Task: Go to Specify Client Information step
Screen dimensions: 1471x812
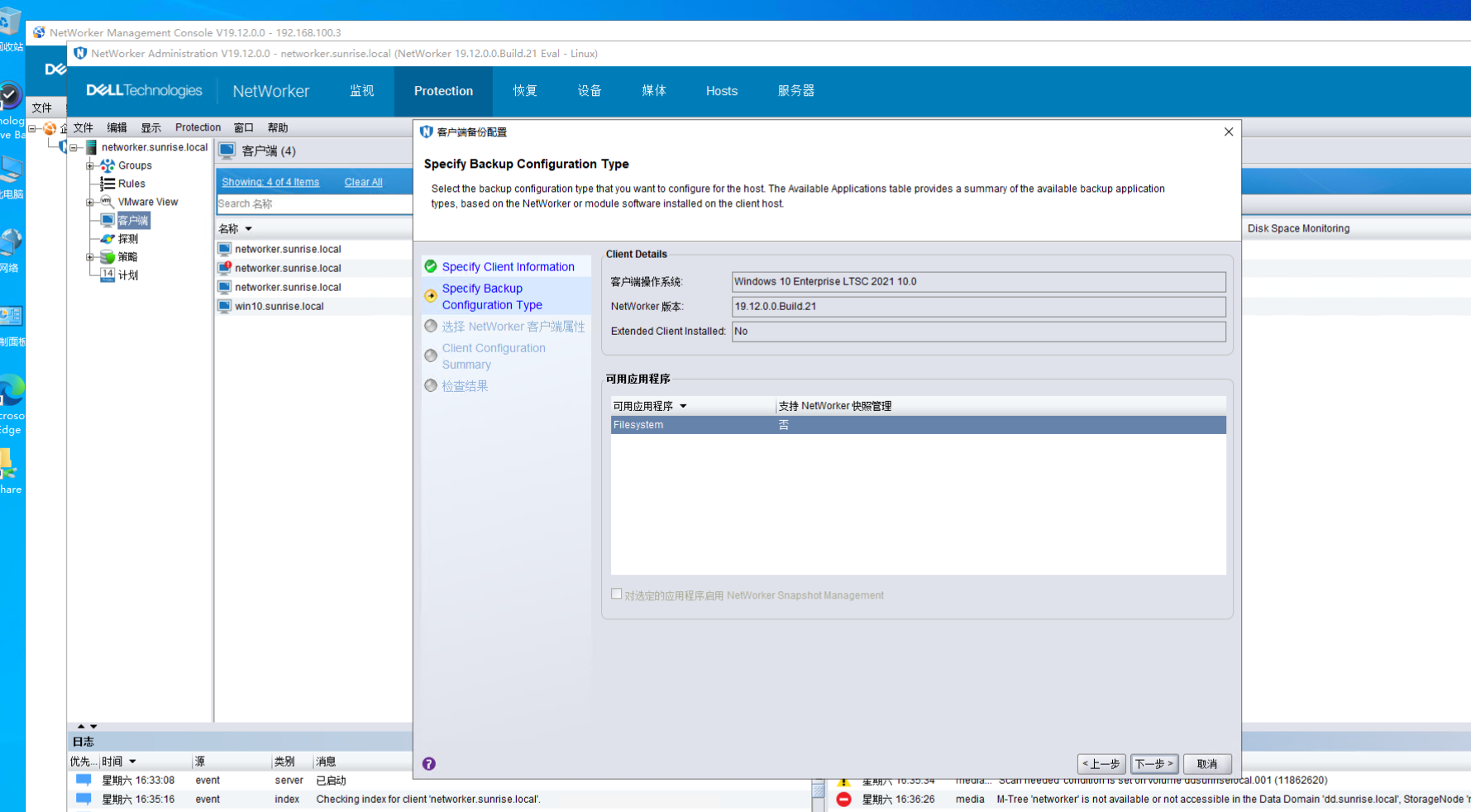Action: [508, 266]
